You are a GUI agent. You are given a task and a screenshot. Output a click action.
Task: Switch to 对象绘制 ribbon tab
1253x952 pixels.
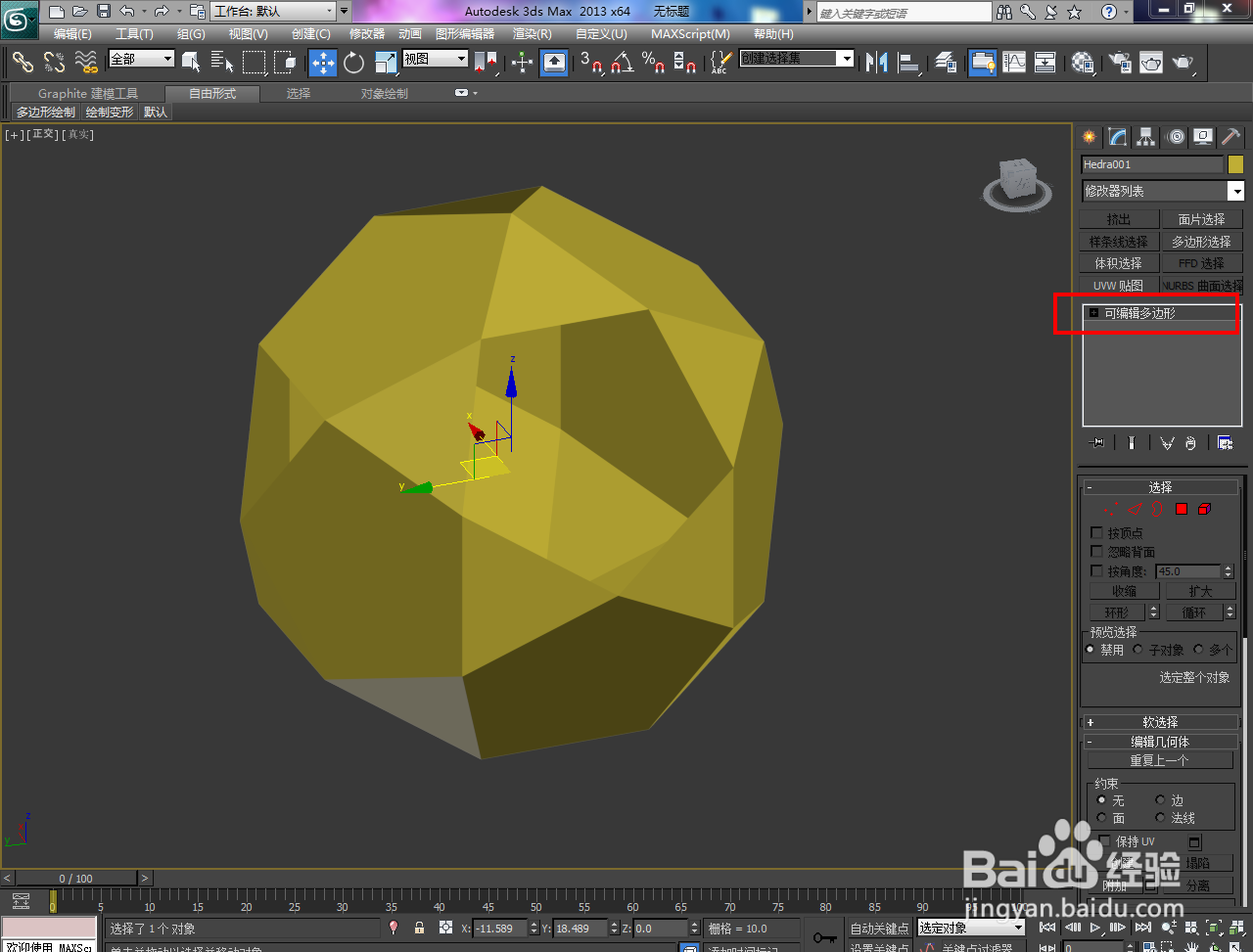tap(385, 93)
